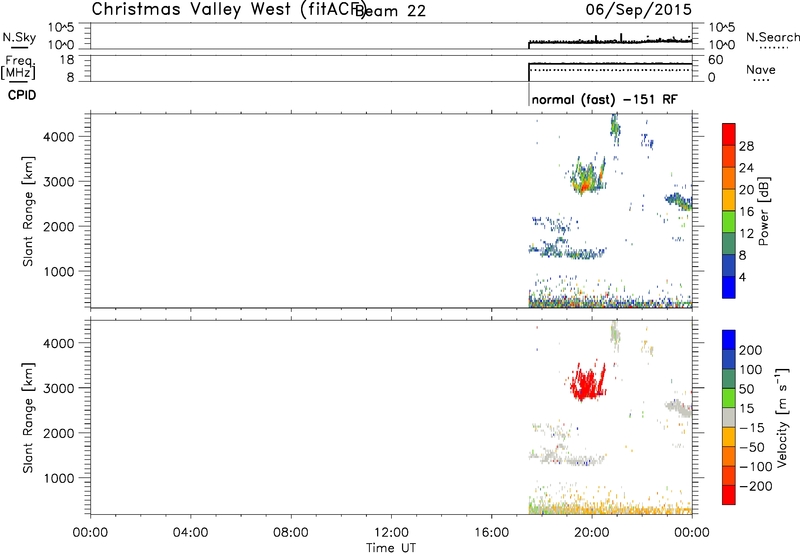
Task: Click the '1000' tick on the velocity panel axis
Action: [x=59, y=478]
